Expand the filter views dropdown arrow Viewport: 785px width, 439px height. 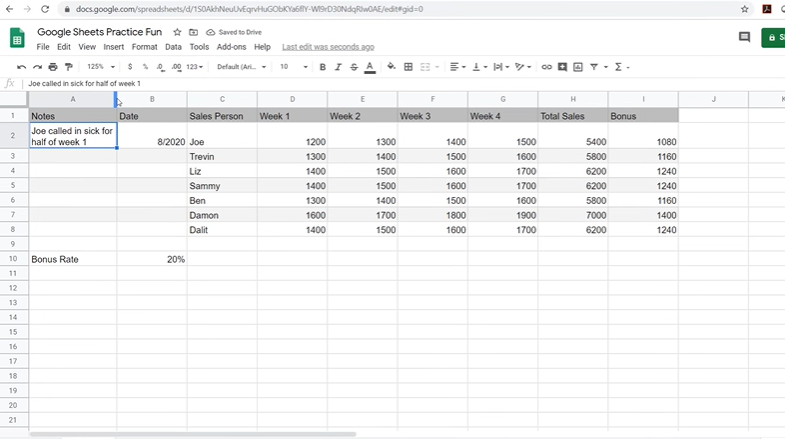pos(605,67)
